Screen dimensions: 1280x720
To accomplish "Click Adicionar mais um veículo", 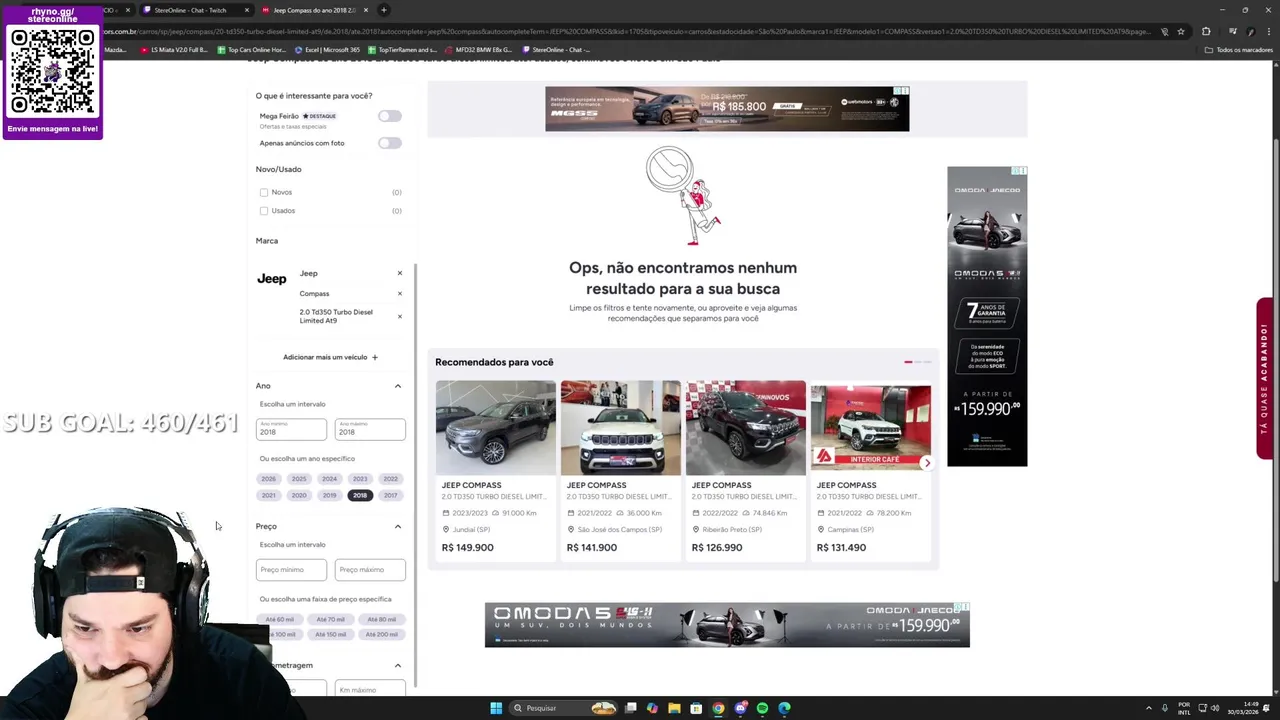I will point(330,357).
